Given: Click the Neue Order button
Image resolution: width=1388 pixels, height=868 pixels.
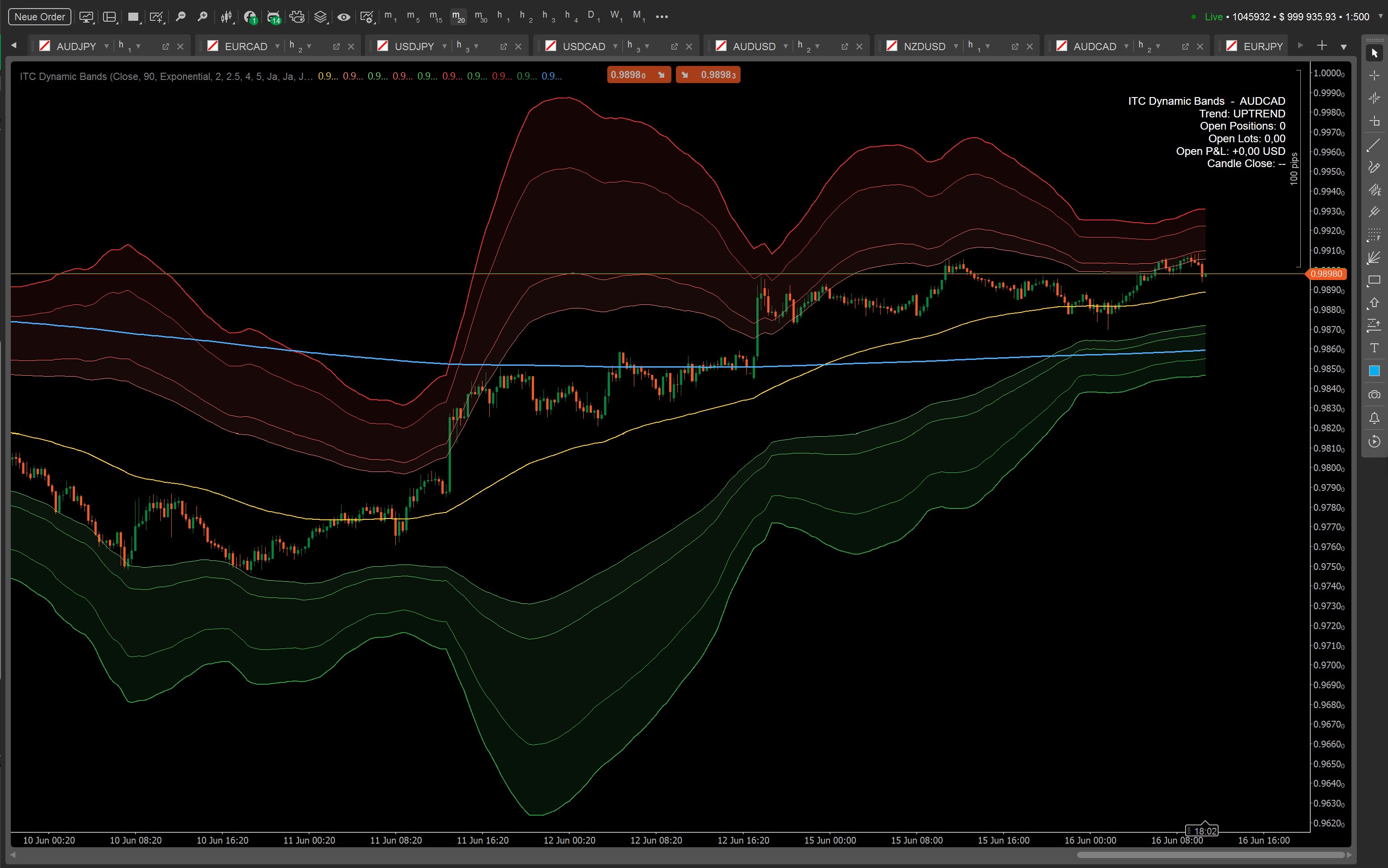Looking at the screenshot, I should [x=40, y=17].
